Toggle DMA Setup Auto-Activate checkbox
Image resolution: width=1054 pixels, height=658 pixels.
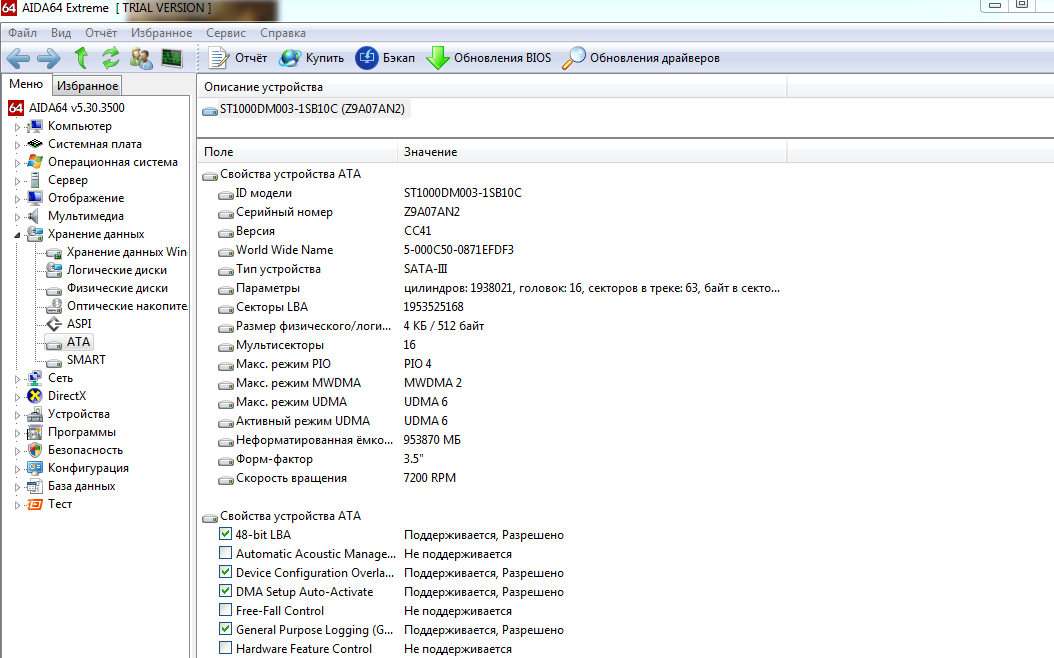tap(225, 591)
